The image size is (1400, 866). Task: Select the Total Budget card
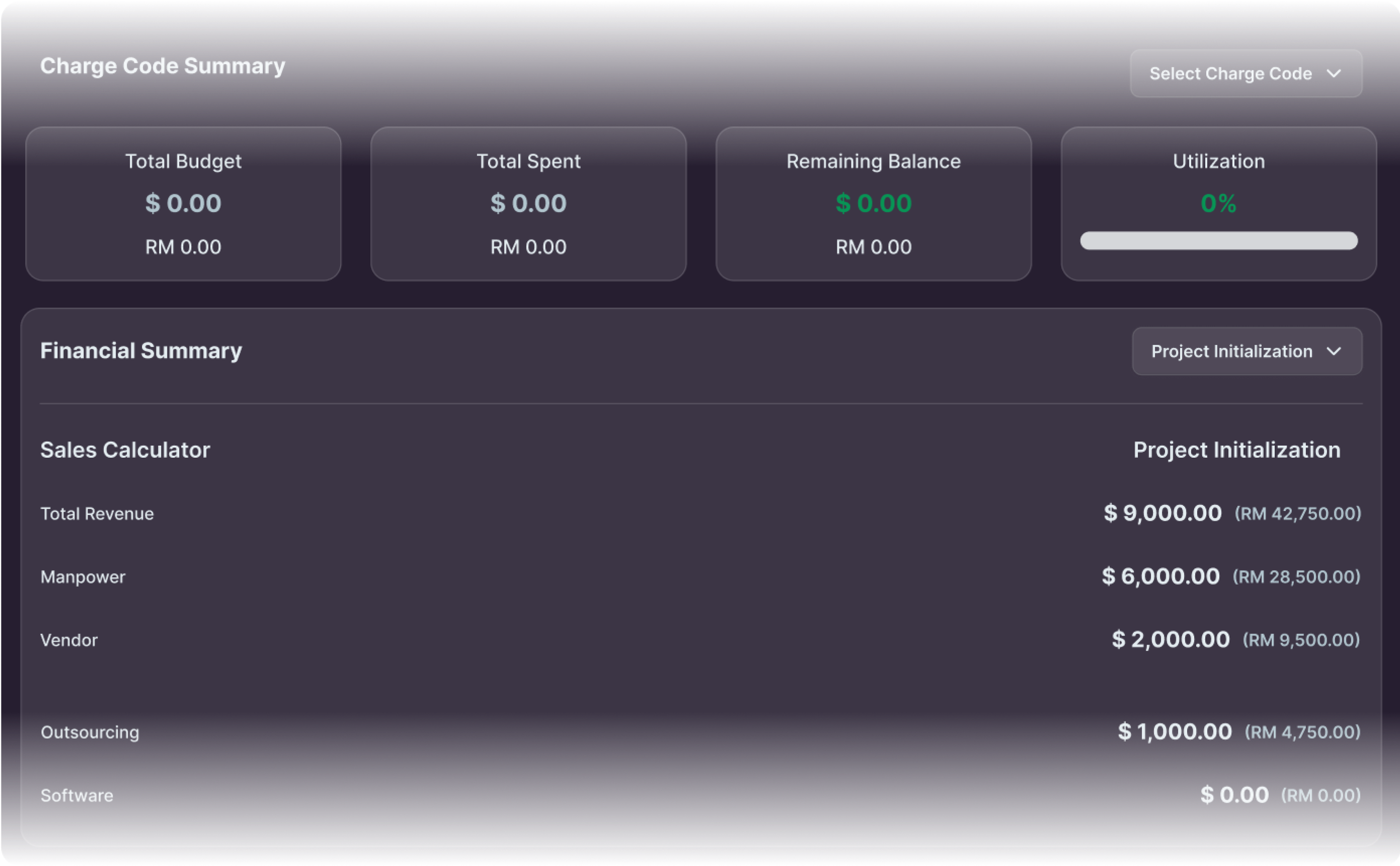pos(183,204)
